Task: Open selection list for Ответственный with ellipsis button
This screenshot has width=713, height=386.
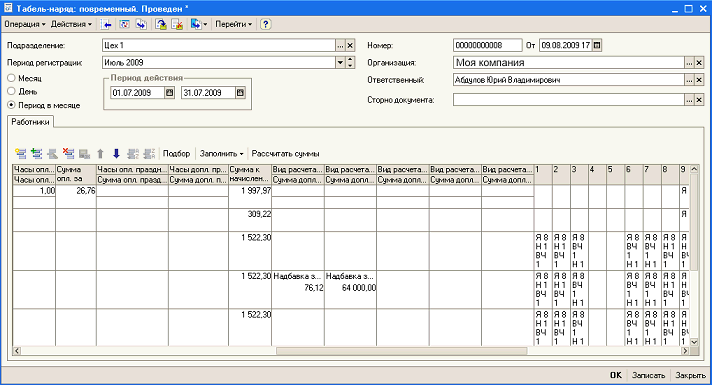Action: (x=689, y=80)
